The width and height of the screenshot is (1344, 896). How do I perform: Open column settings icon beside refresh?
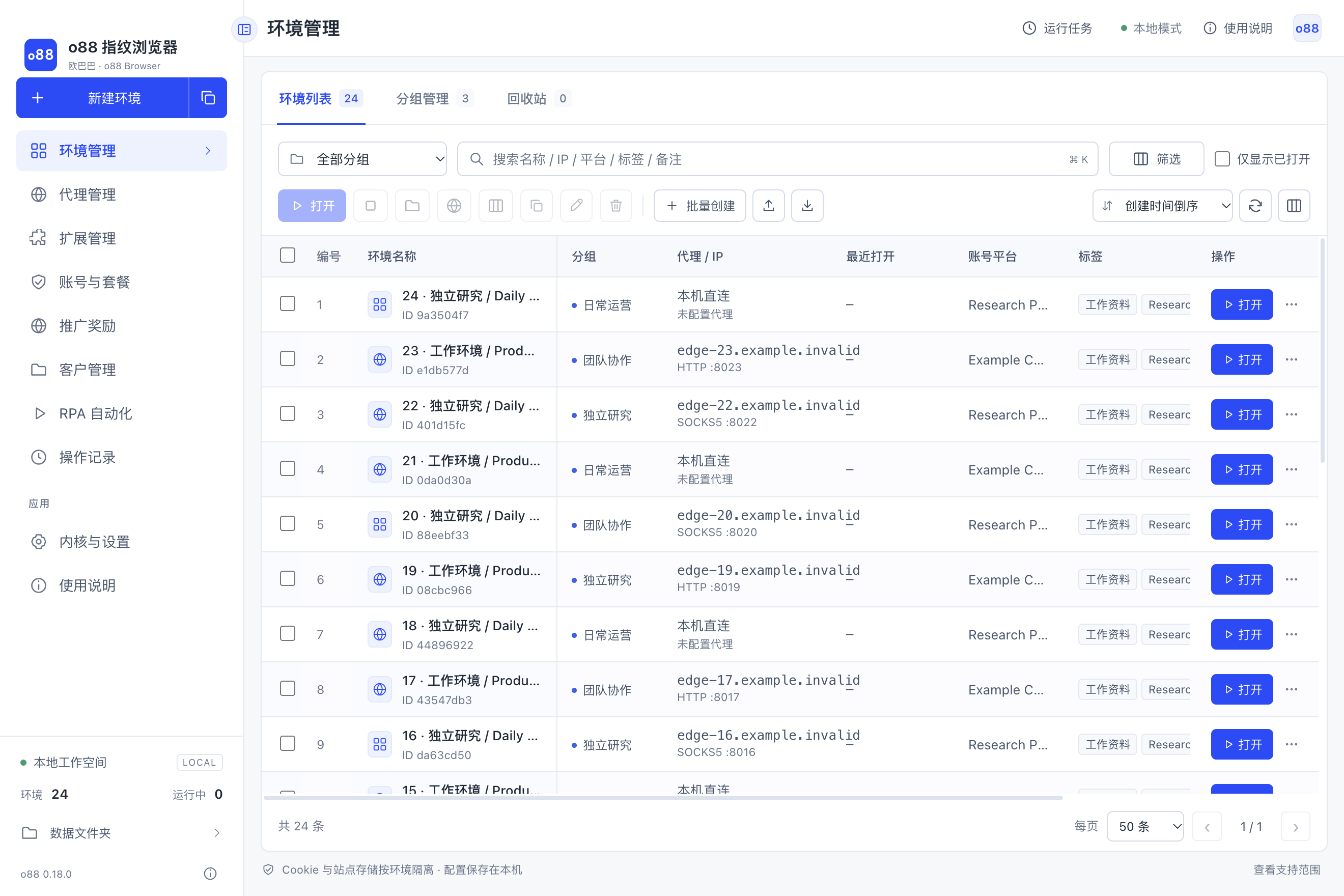pyautogui.click(x=1294, y=206)
